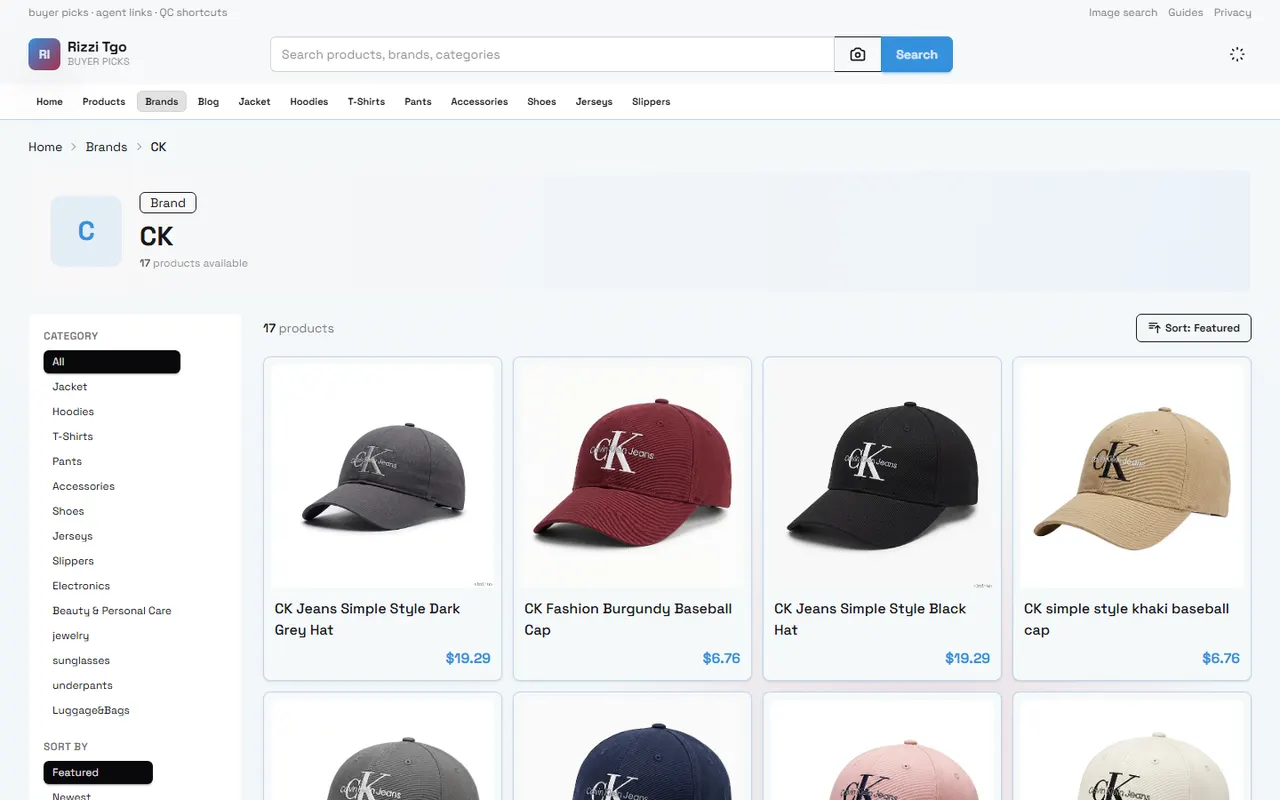Click the blue Search button

tap(917, 55)
